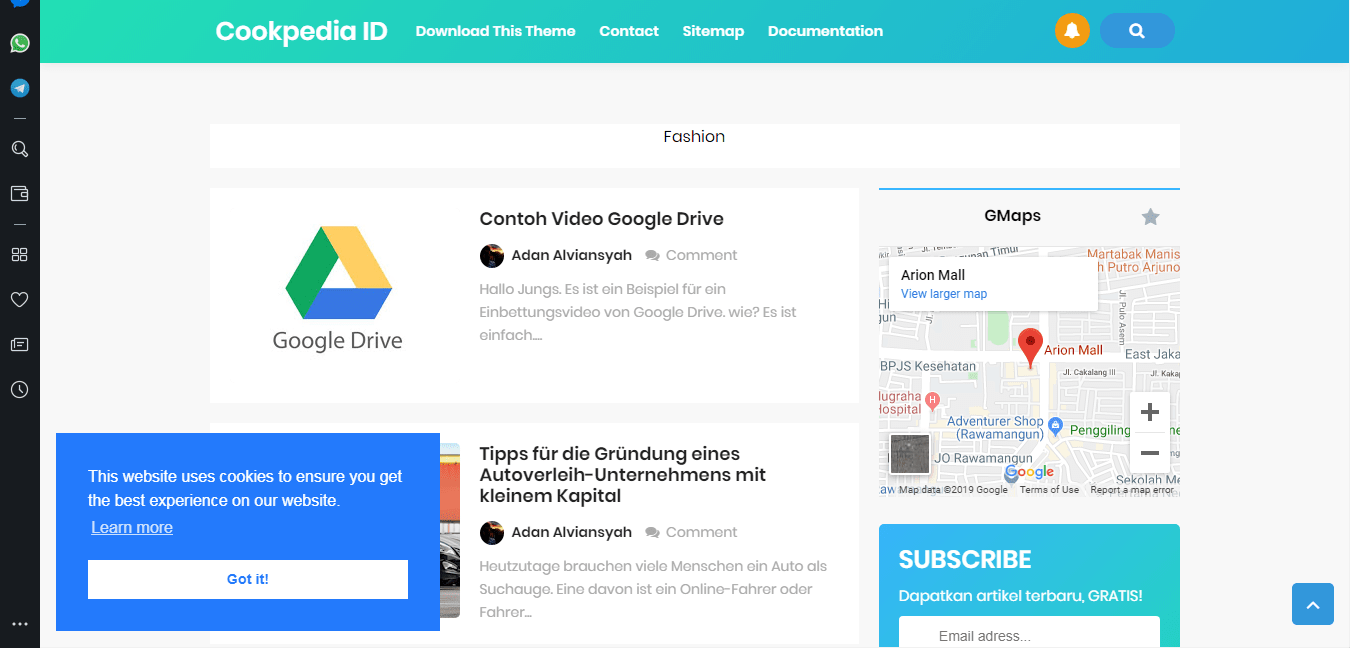Screen dimensions: 1350x648
Task: Zoom out on the map
Action: 1150,453
